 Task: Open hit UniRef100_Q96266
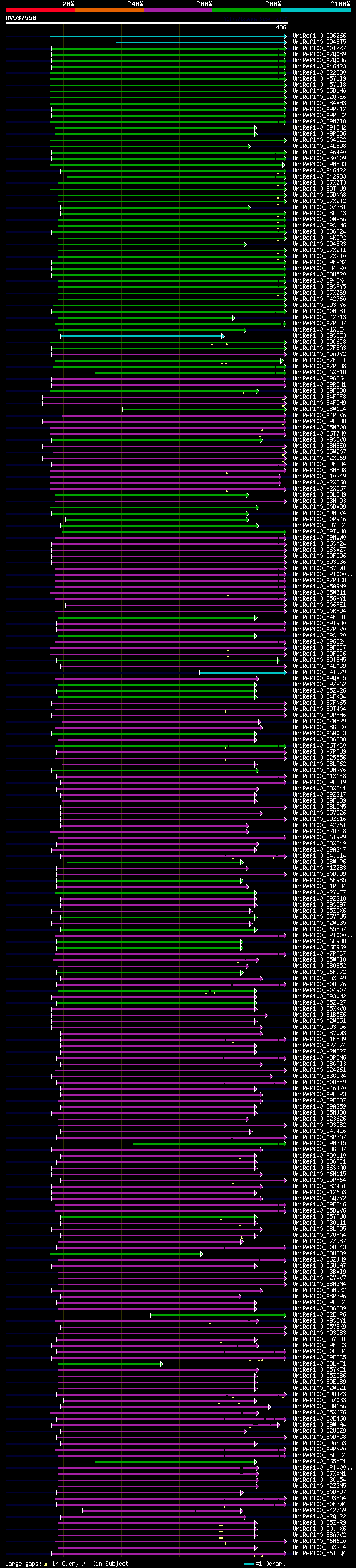tap(319, 36)
